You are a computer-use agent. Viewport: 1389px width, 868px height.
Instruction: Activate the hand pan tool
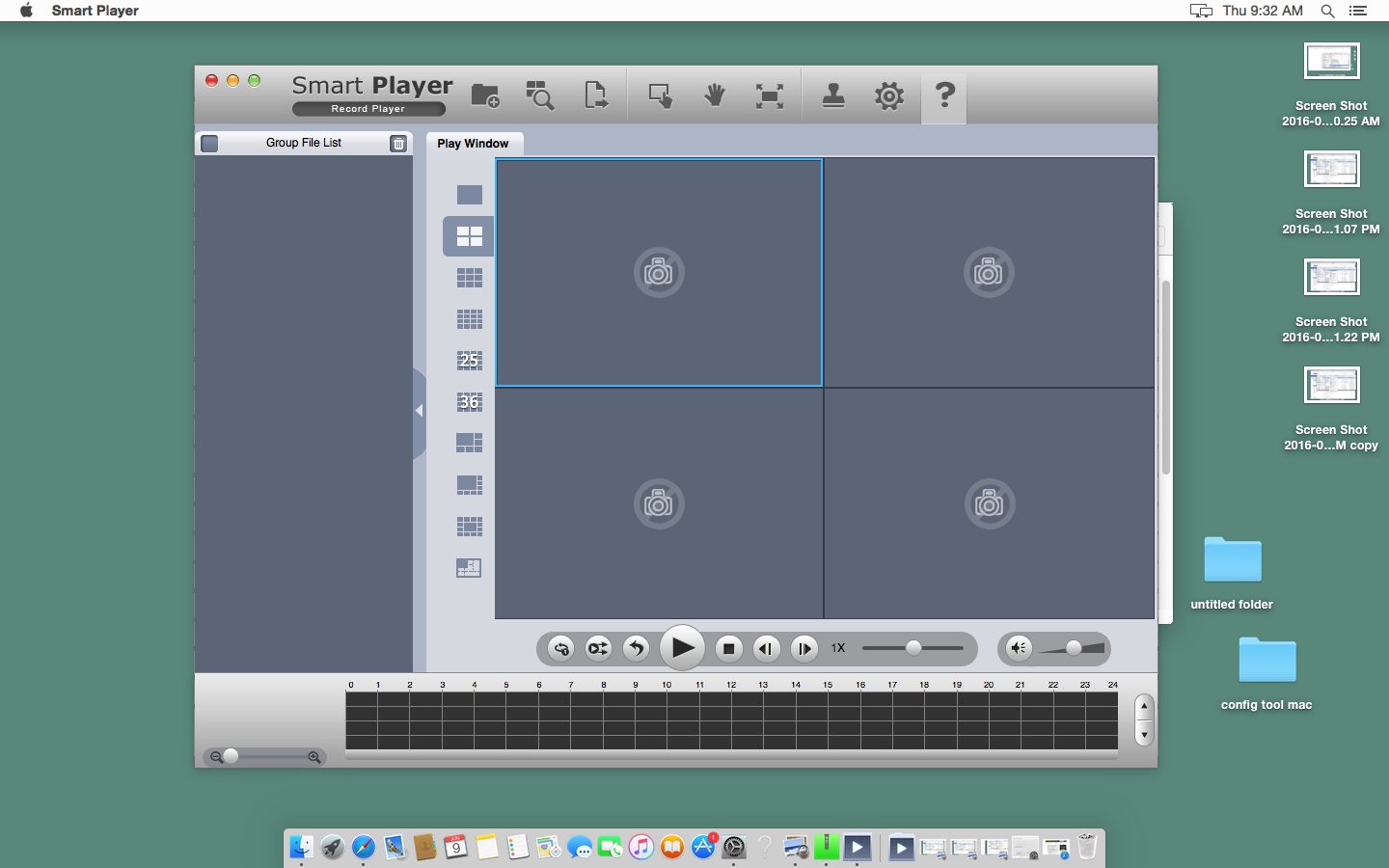tap(715, 95)
